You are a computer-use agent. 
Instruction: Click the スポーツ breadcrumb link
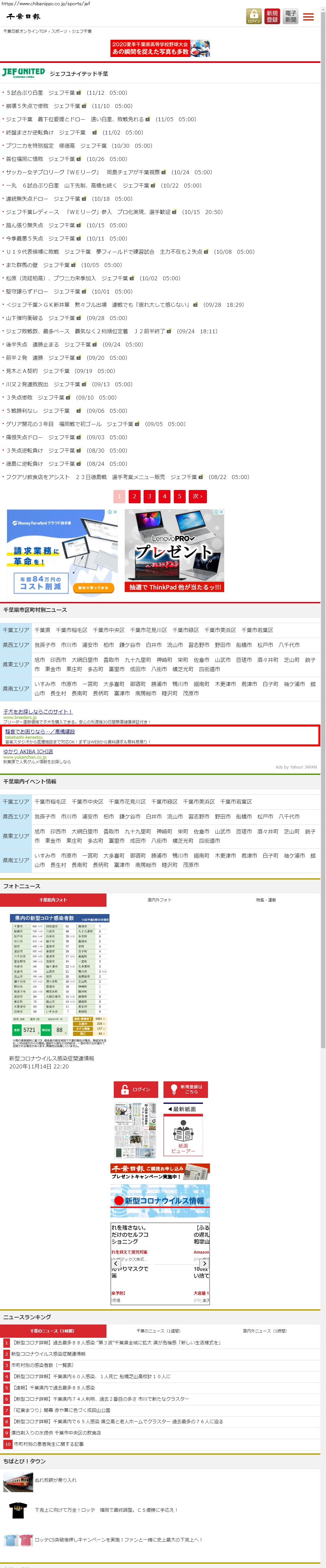(x=60, y=31)
